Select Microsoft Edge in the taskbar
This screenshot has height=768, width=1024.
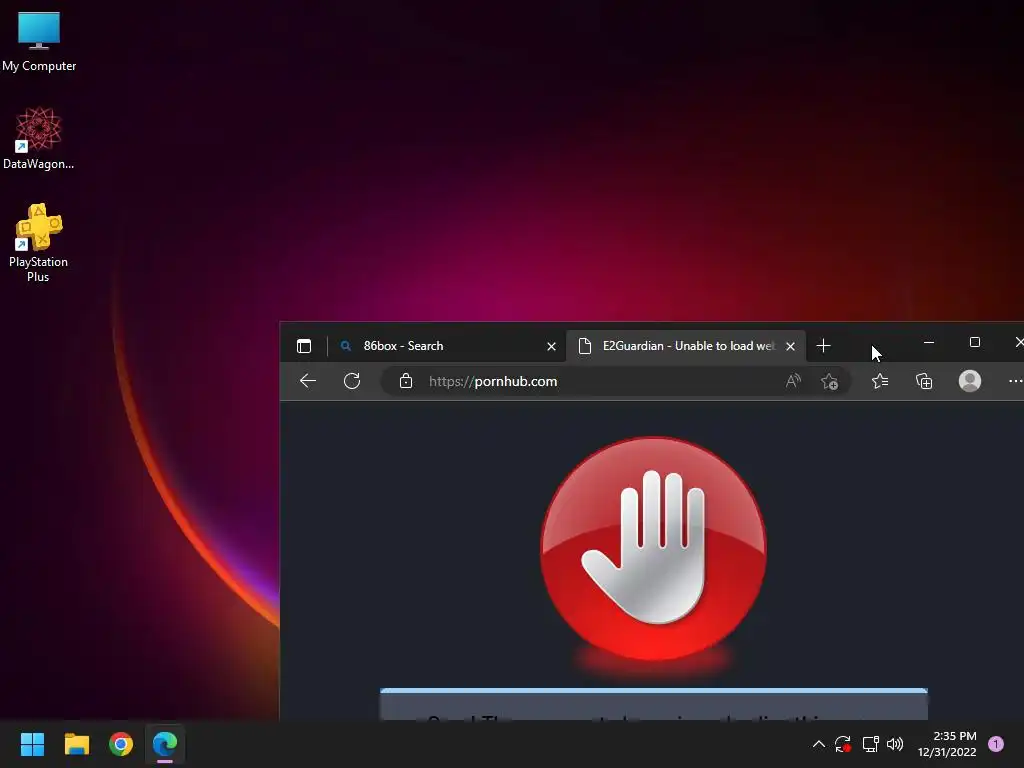[x=165, y=744]
